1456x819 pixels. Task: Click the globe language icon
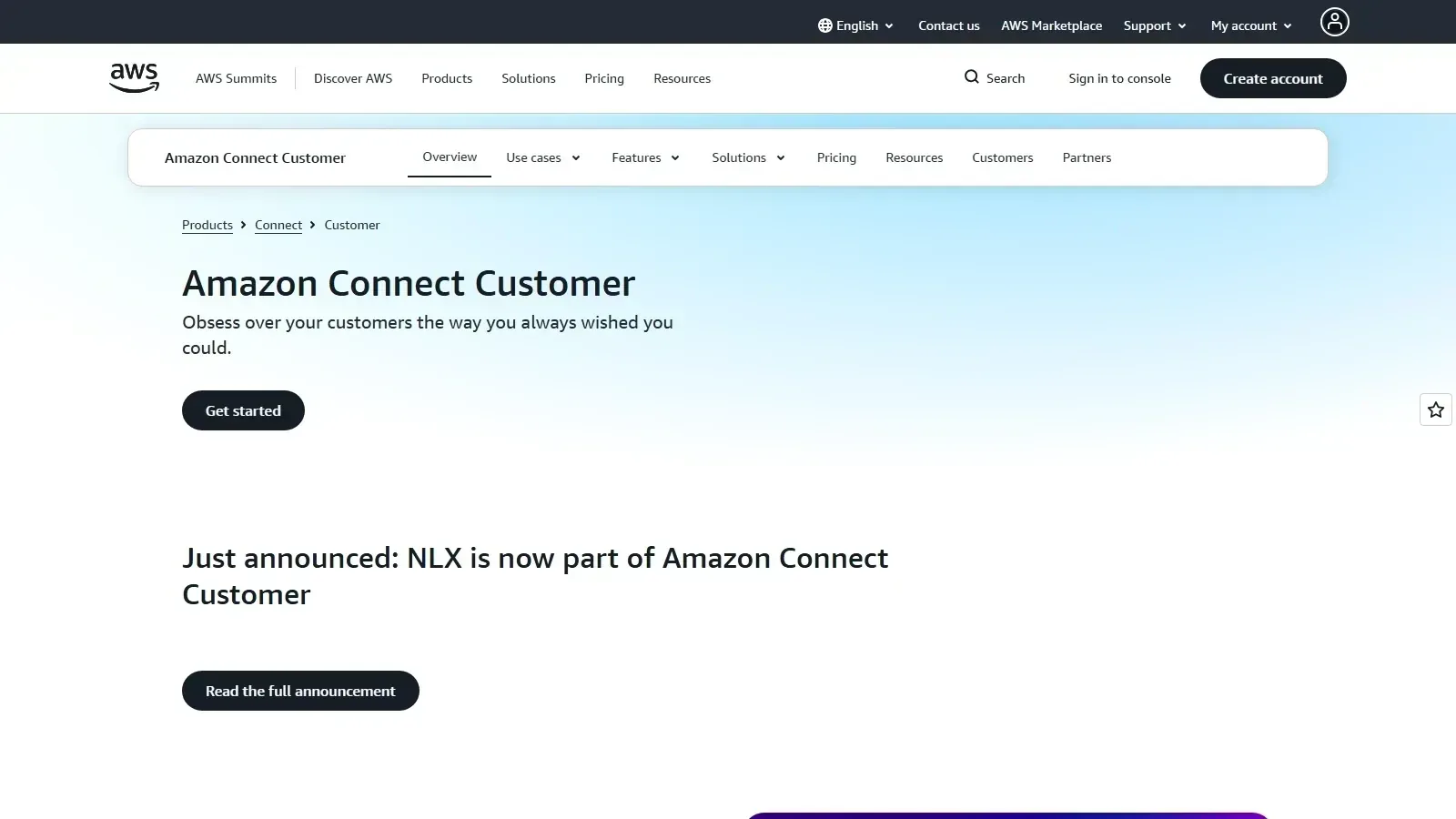(825, 25)
